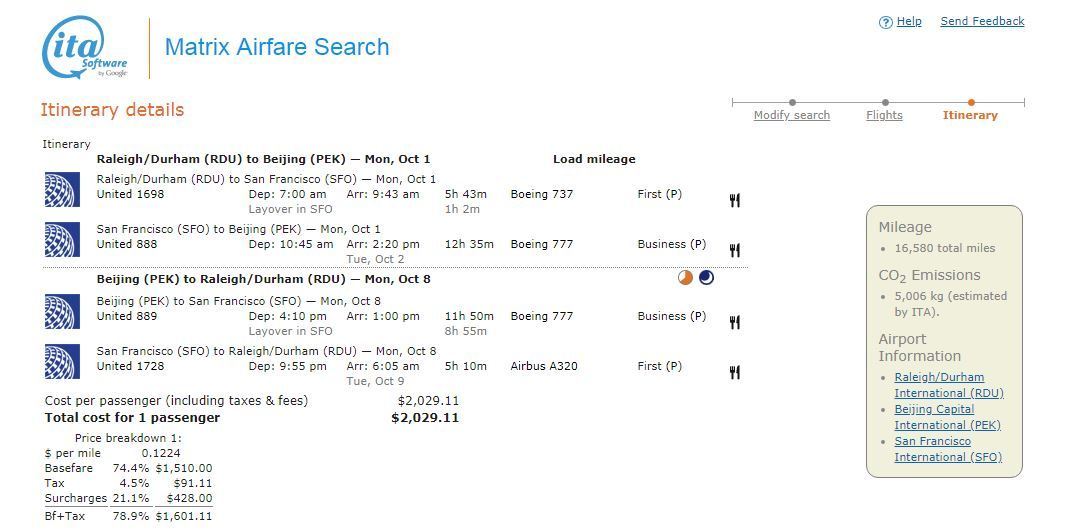
Task: Click meal icon for United 889
Action: coord(734,323)
